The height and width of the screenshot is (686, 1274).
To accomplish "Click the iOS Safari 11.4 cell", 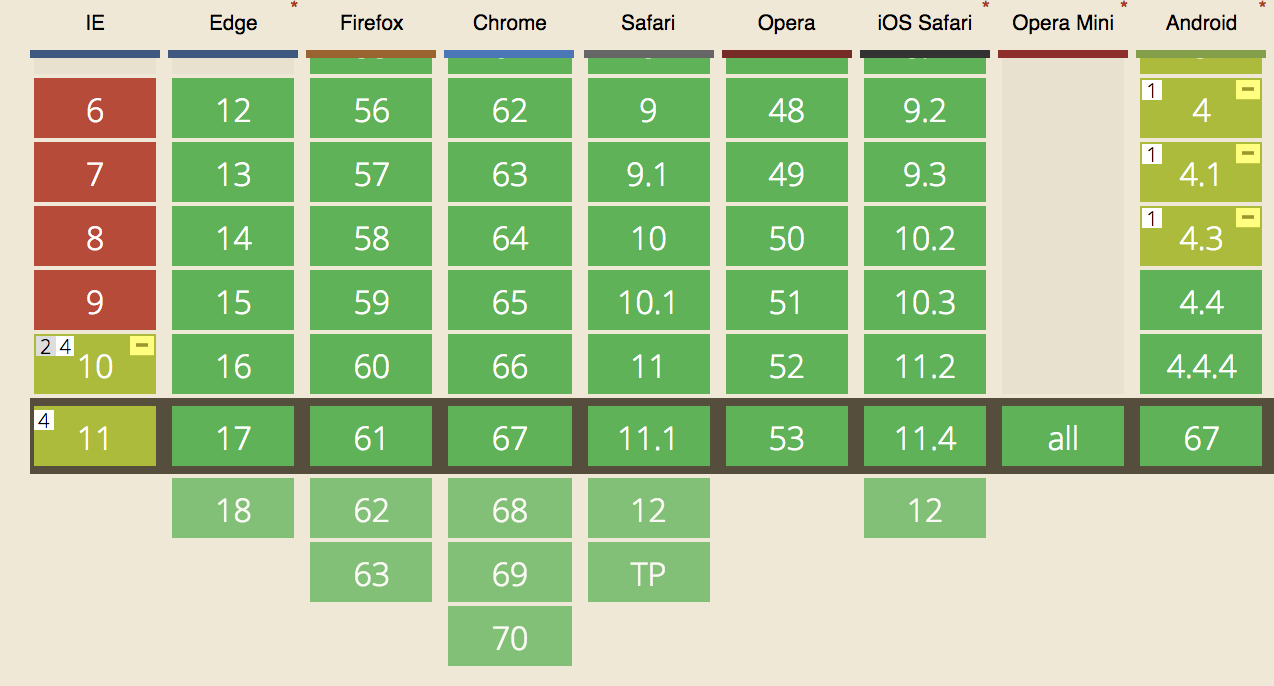I will point(925,437).
